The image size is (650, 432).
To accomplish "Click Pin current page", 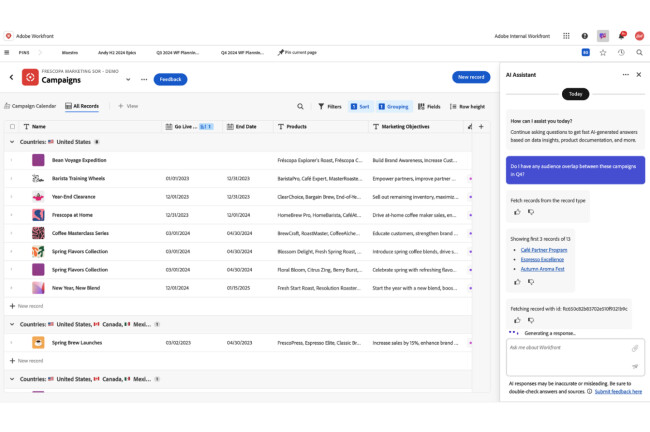I will pos(297,53).
